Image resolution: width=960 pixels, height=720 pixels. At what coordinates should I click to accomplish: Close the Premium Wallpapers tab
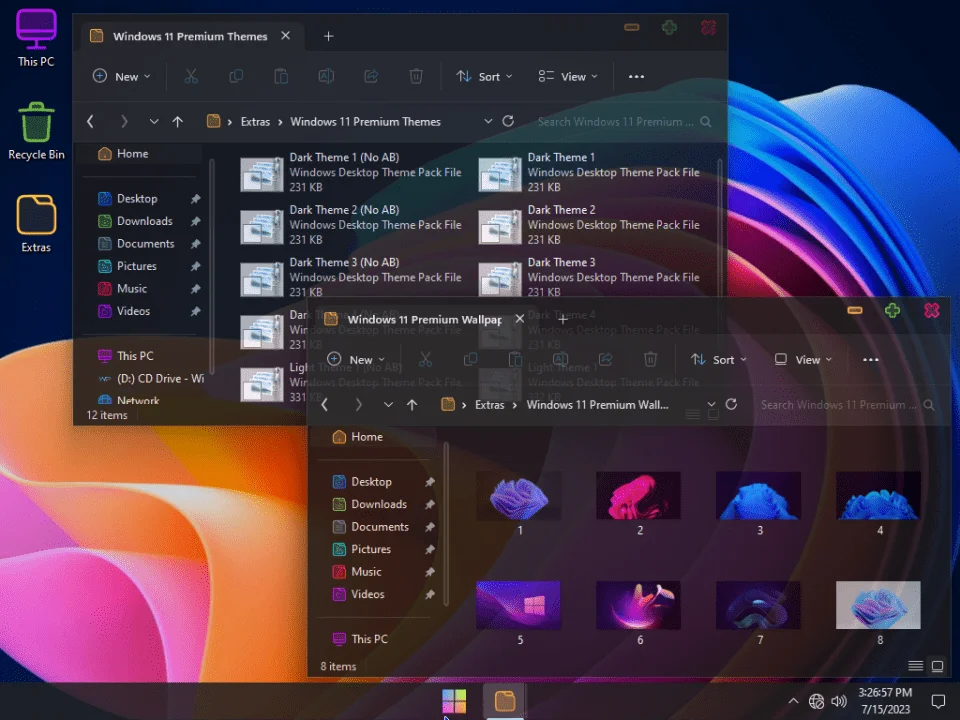[x=519, y=319]
